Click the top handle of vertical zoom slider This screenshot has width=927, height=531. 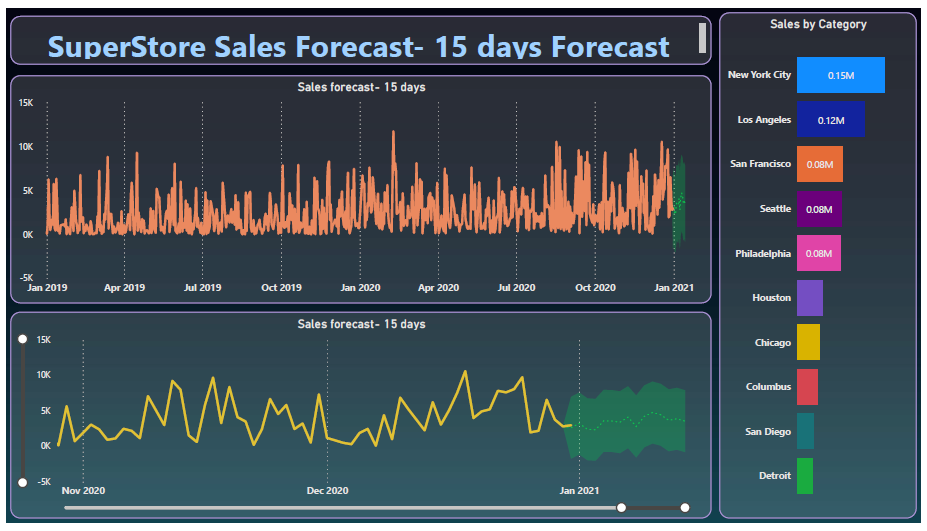[x=22, y=339]
